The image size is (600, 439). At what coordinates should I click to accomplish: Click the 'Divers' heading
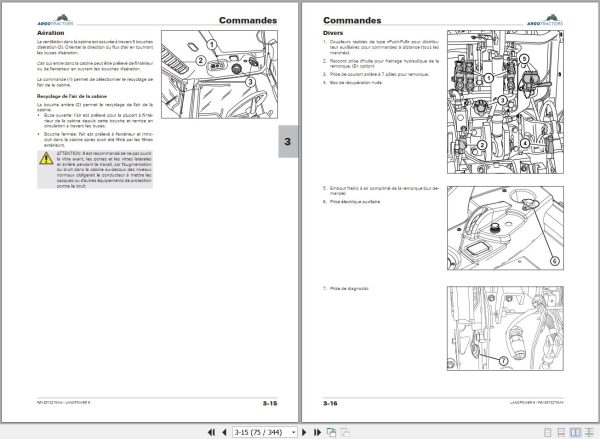pyautogui.click(x=333, y=33)
